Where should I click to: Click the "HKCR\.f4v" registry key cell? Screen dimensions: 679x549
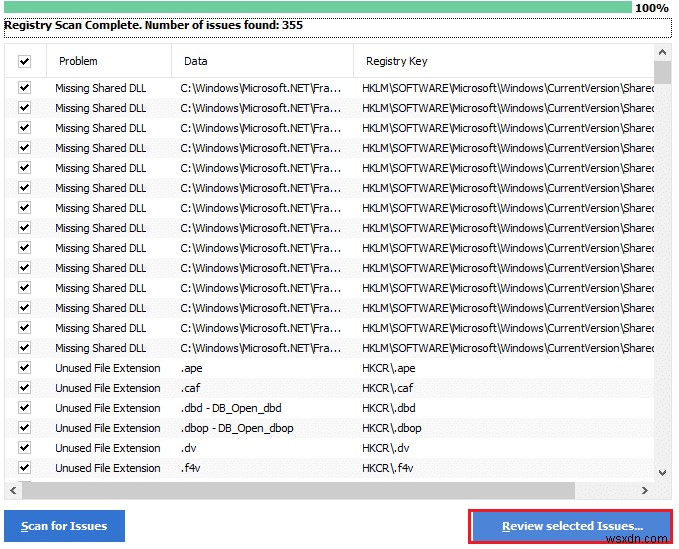388,468
